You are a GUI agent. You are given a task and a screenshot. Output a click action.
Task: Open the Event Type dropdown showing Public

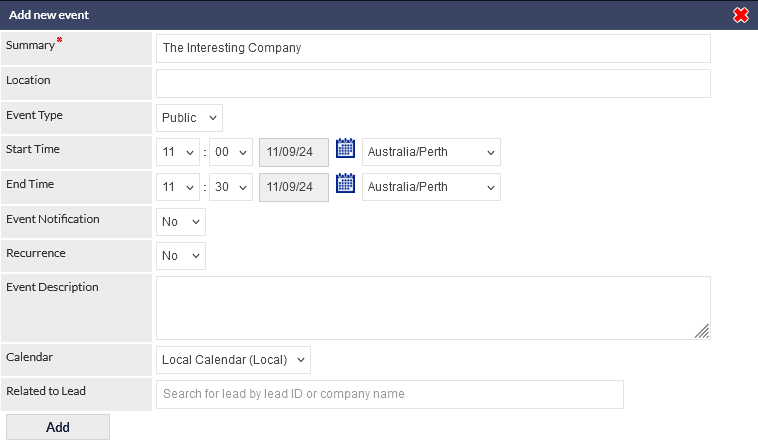[189, 118]
